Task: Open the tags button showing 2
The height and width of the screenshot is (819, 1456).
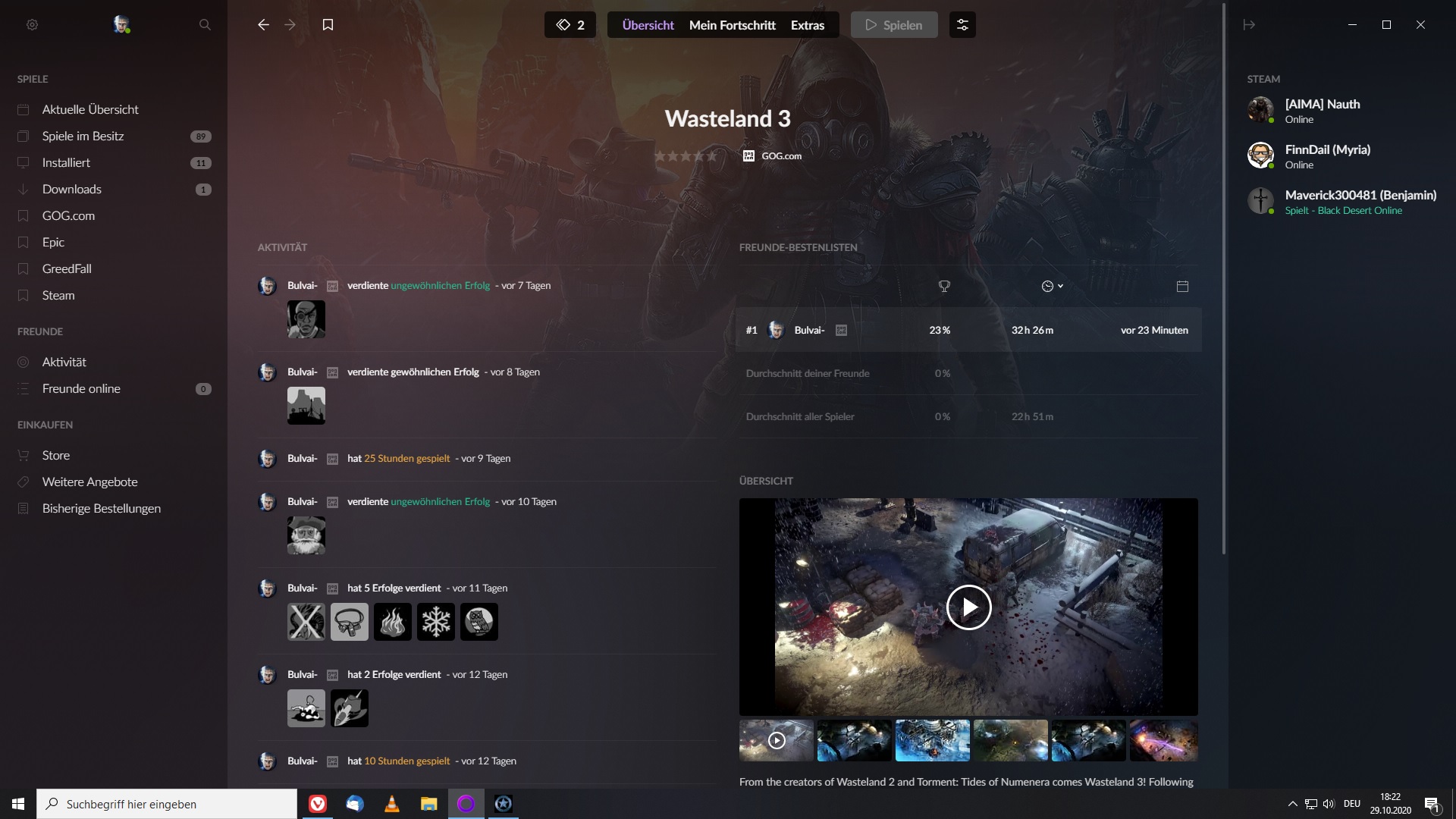Action: (570, 25)
